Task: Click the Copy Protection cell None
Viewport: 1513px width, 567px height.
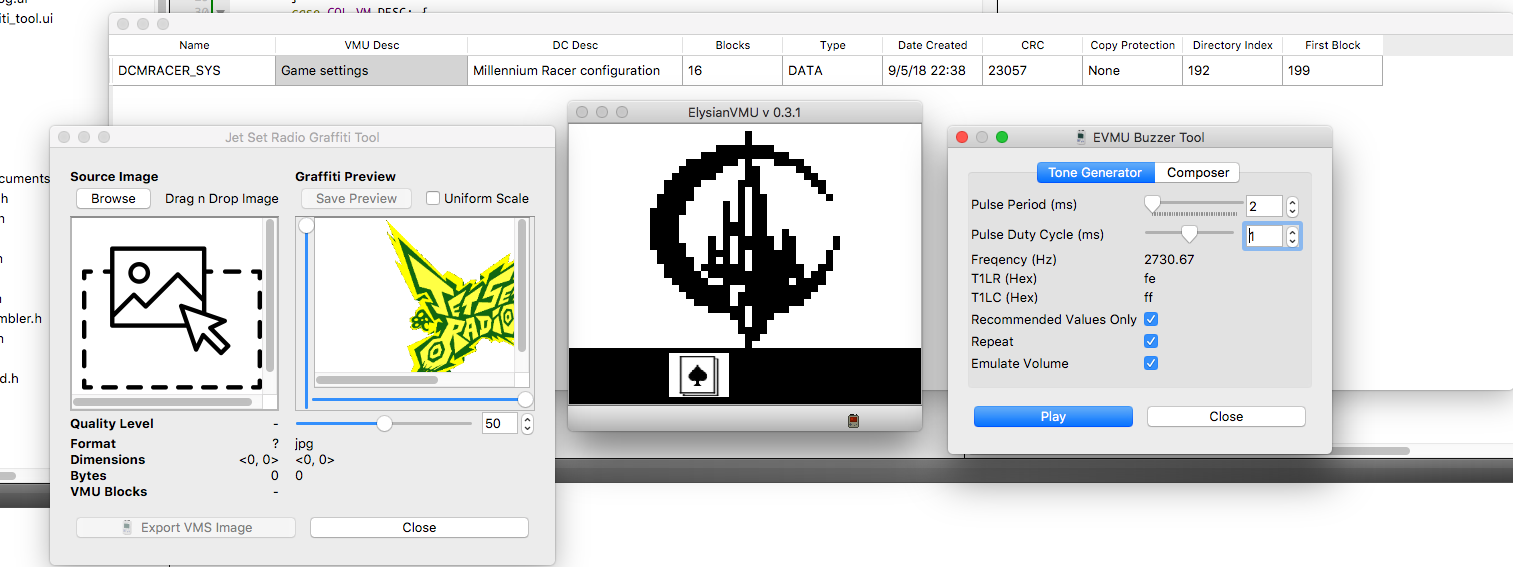Action: [1132, 70]
